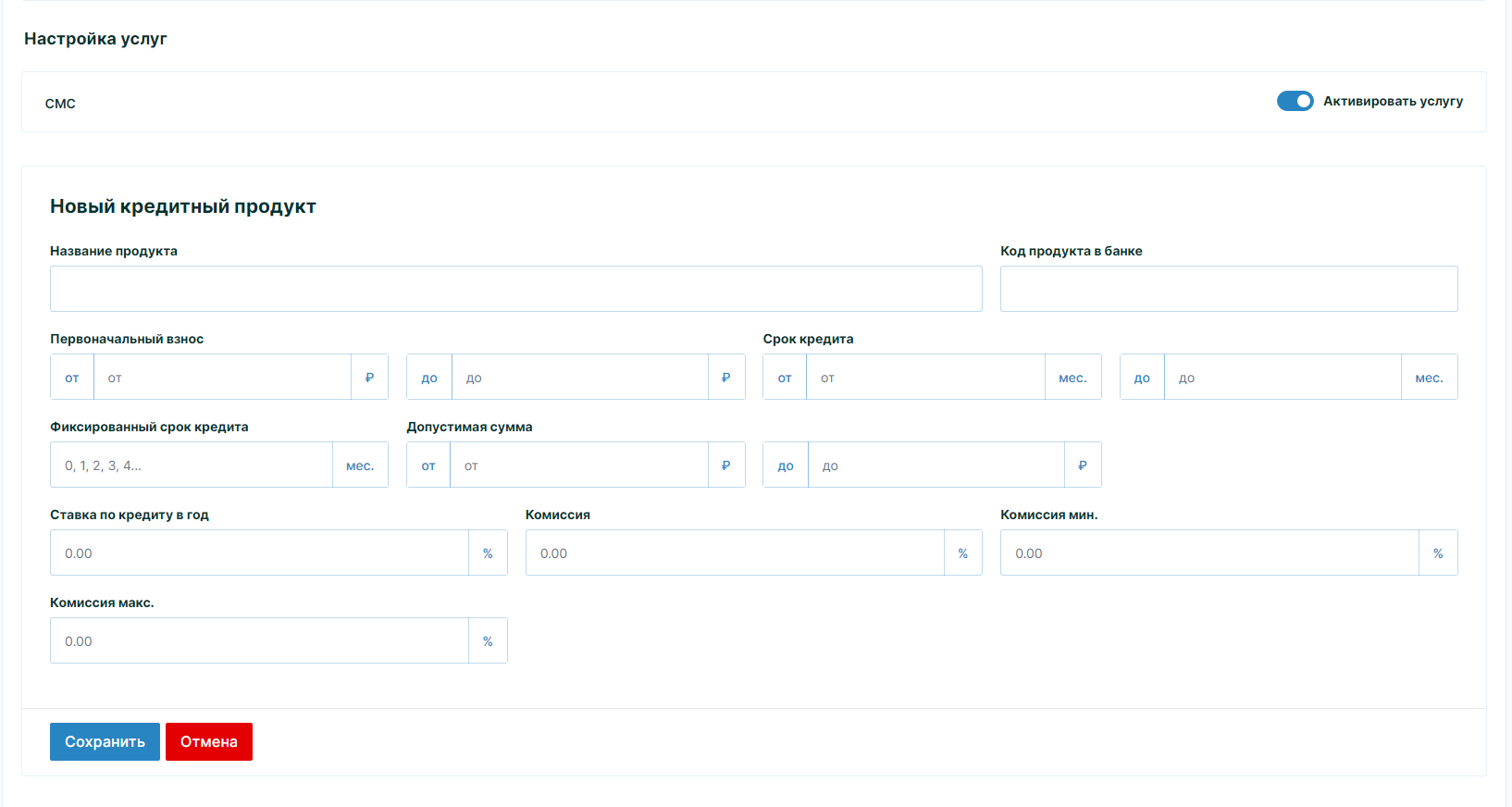Click ruble icon of Допустимая сумма 'до'

tap(1082, 466)
